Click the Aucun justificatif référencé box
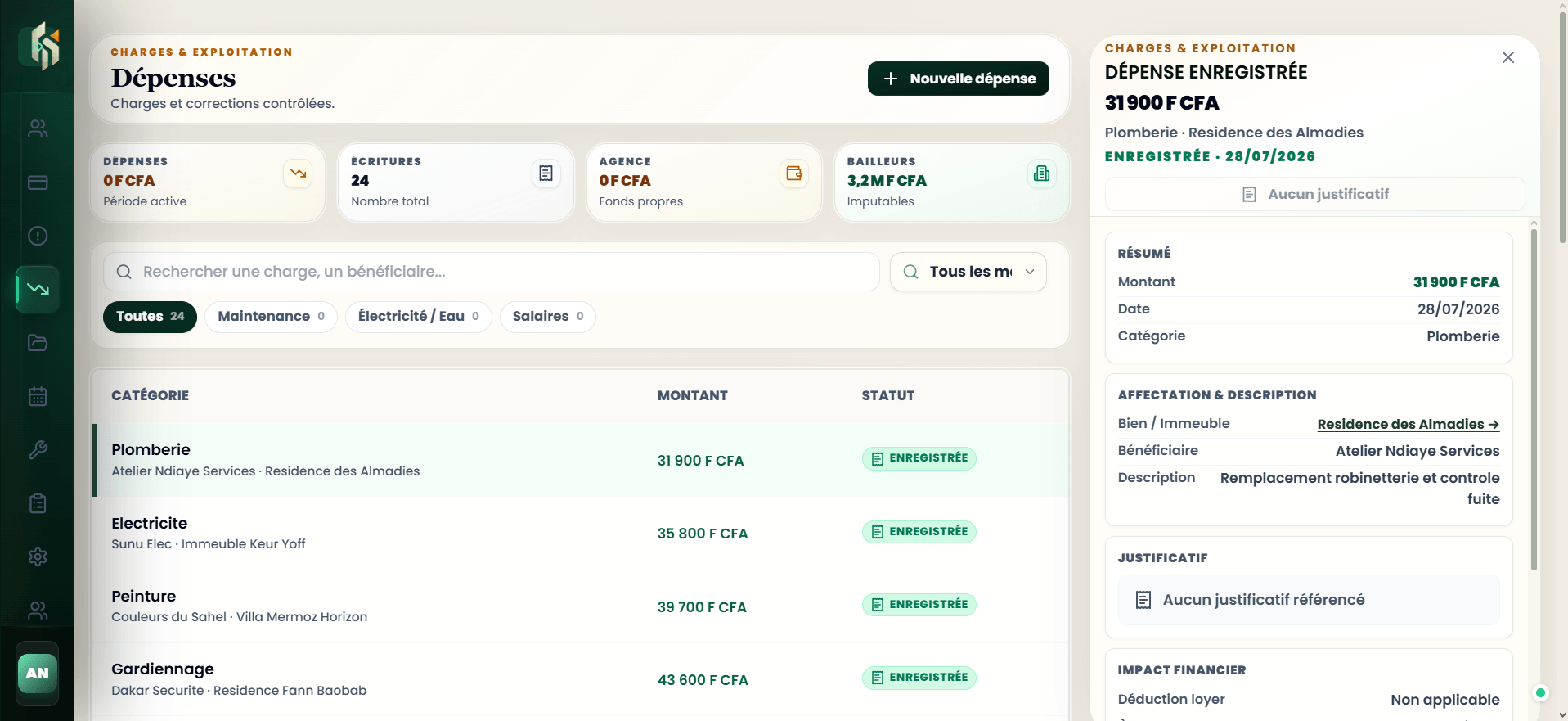The width and height of the screenshot is (1568, 721). pos(1308,600)
